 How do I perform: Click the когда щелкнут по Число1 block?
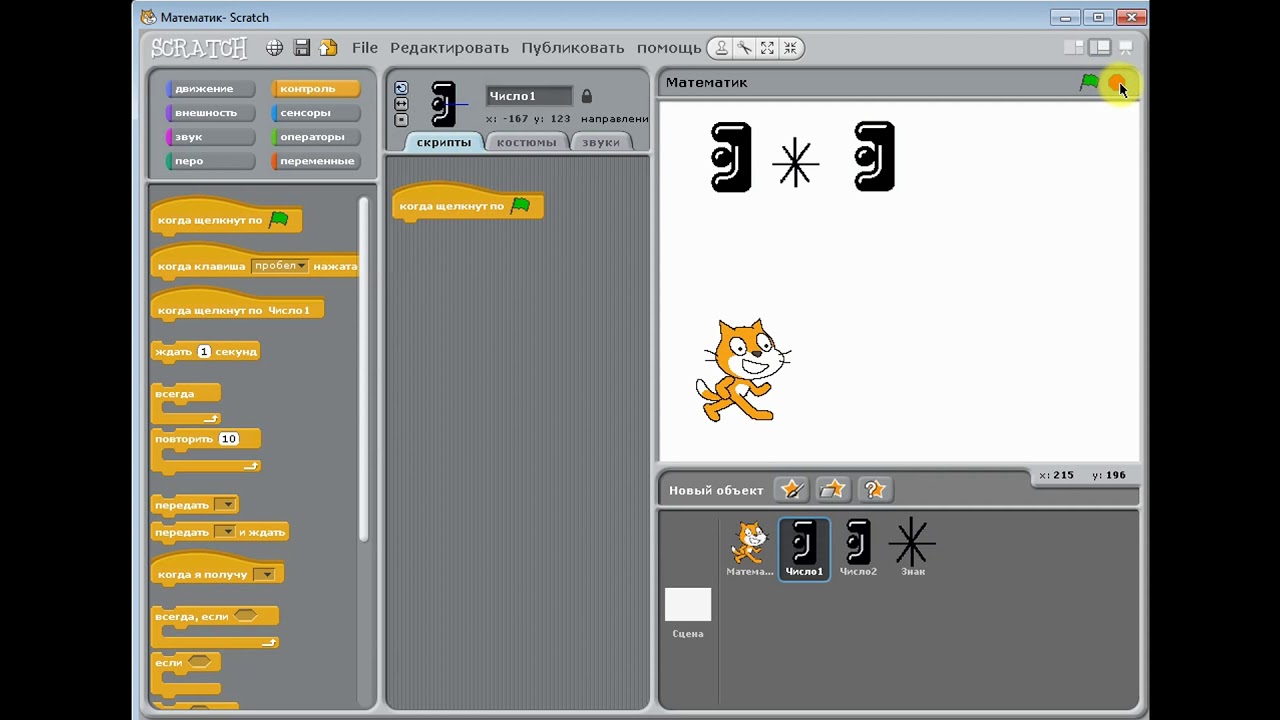(x=237, y=308)
